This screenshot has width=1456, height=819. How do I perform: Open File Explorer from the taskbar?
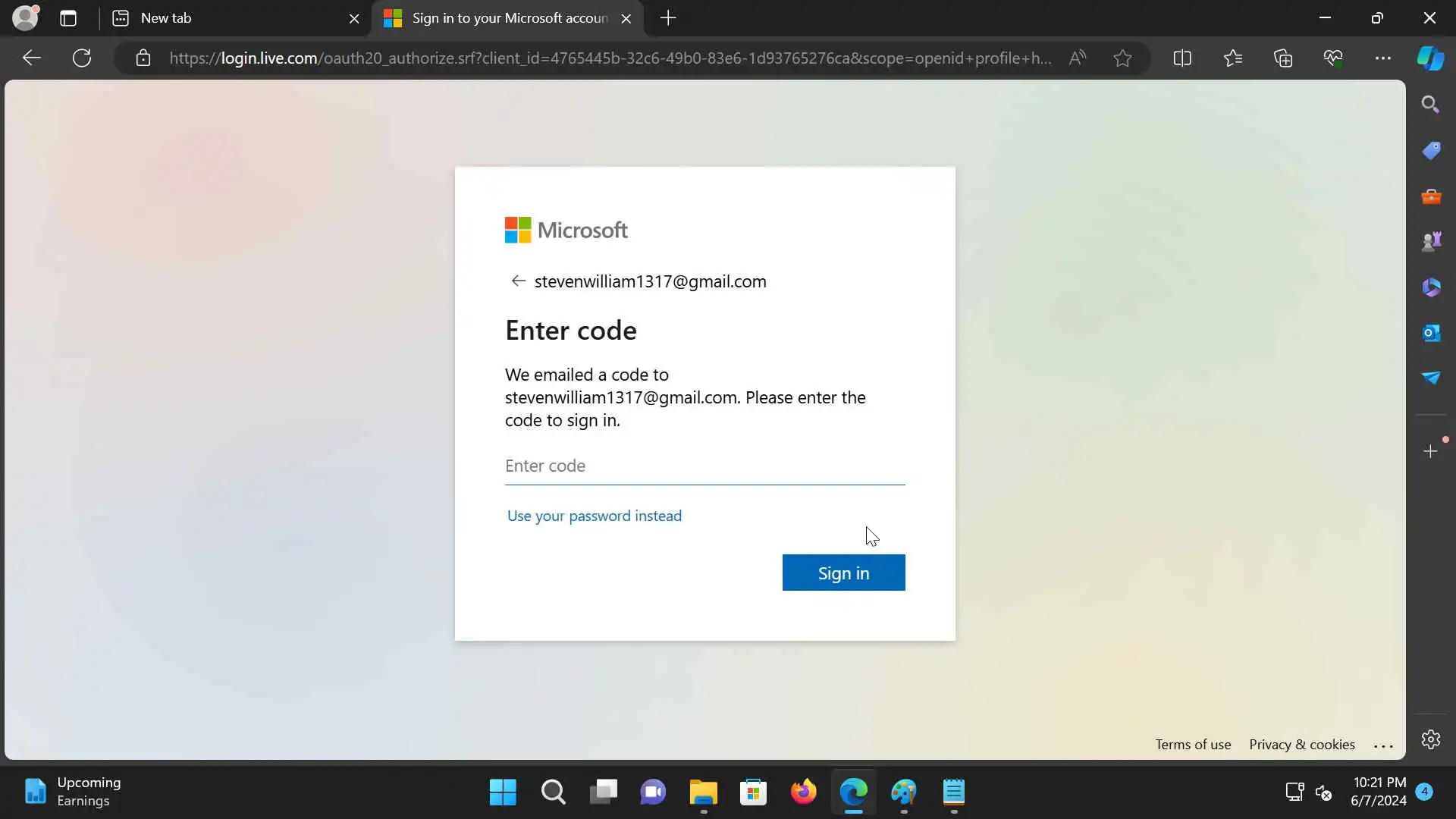click(703, 792)
